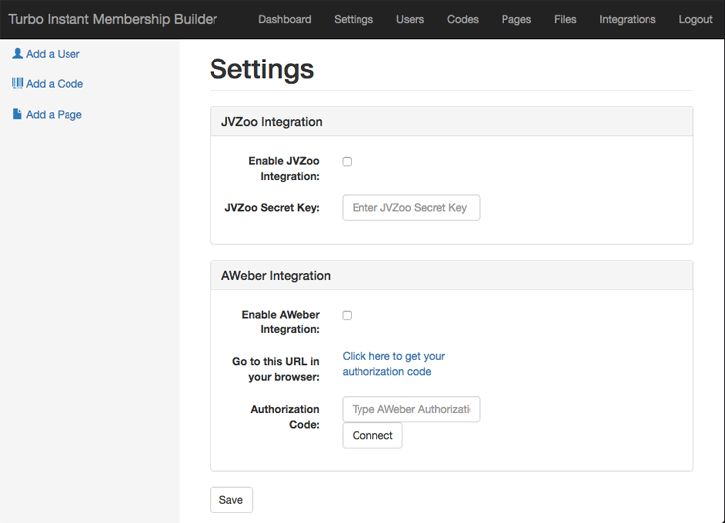This screenshot has height=523, width=725.
Task: Click the page icon beside Add a Page
Action: tap(17, 114)
